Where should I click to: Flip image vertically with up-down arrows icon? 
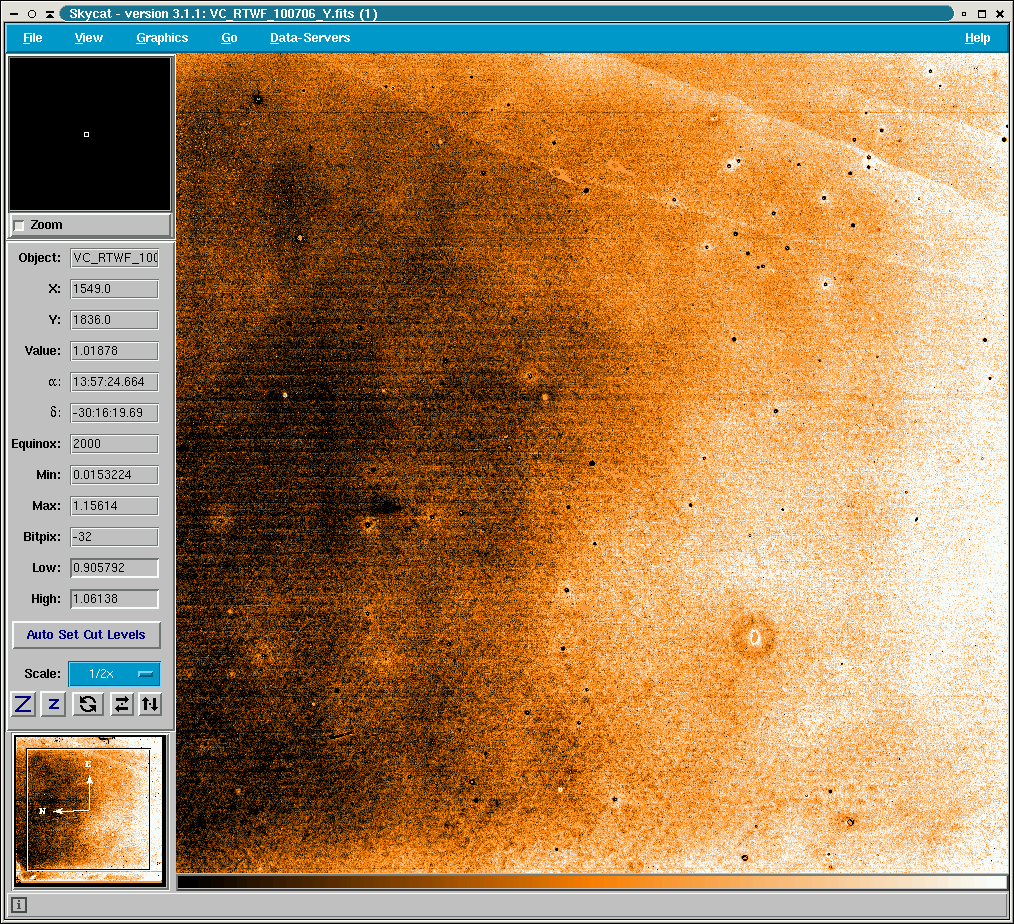(149, 704)
